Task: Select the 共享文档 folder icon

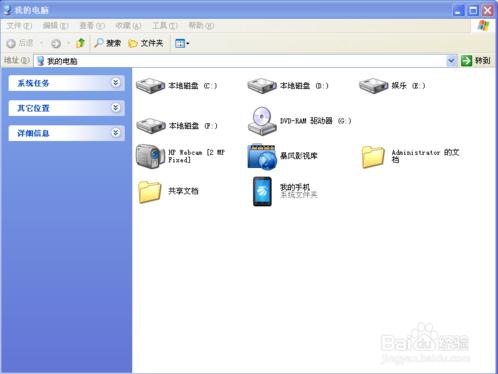Action: [150, 192]
